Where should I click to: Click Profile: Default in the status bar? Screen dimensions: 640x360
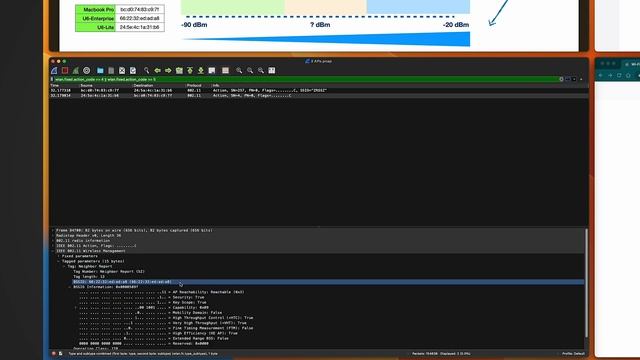pyautogui.click(x=573, y=353)
